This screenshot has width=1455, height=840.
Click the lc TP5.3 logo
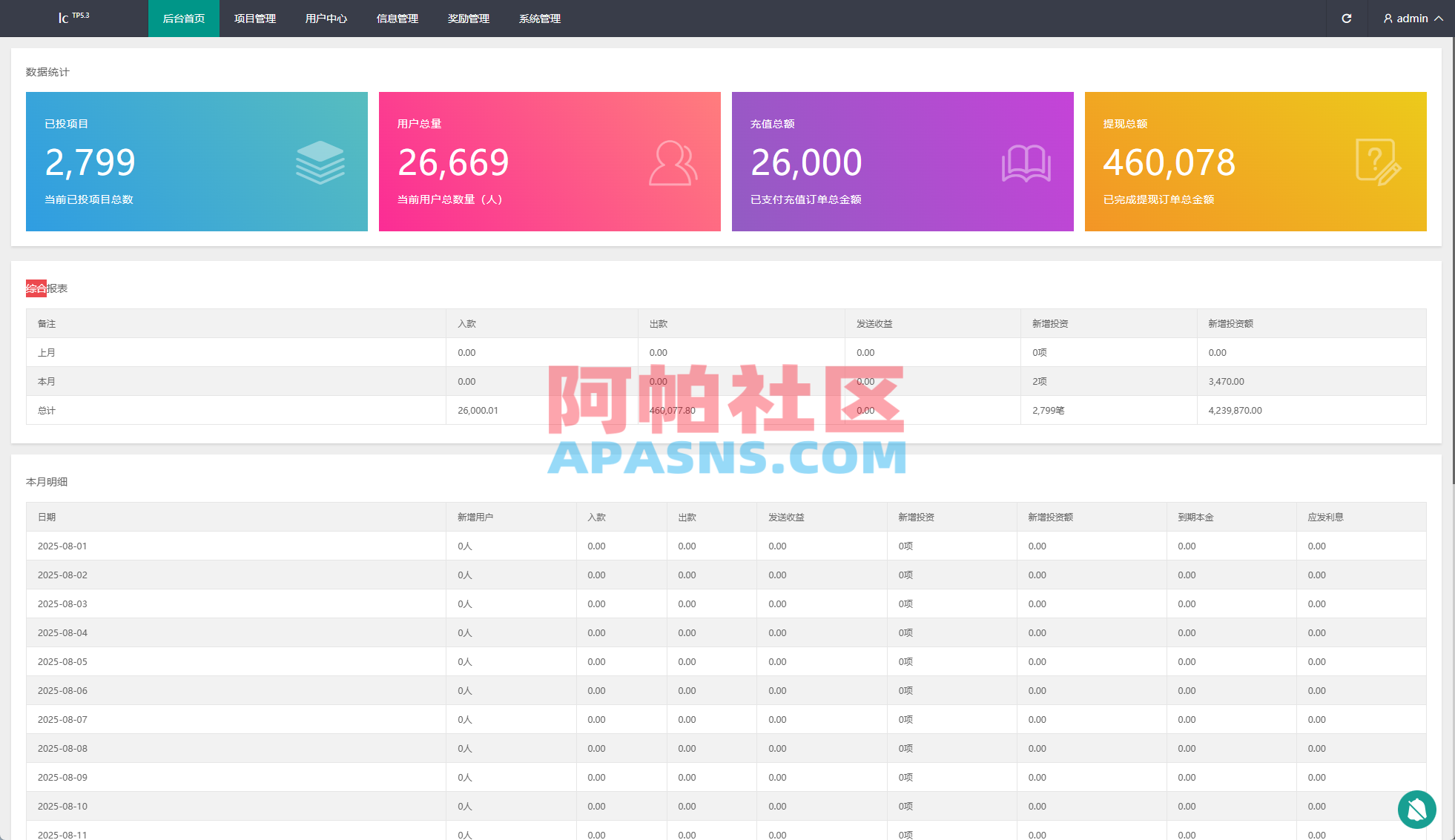click(x=73, y=17)
